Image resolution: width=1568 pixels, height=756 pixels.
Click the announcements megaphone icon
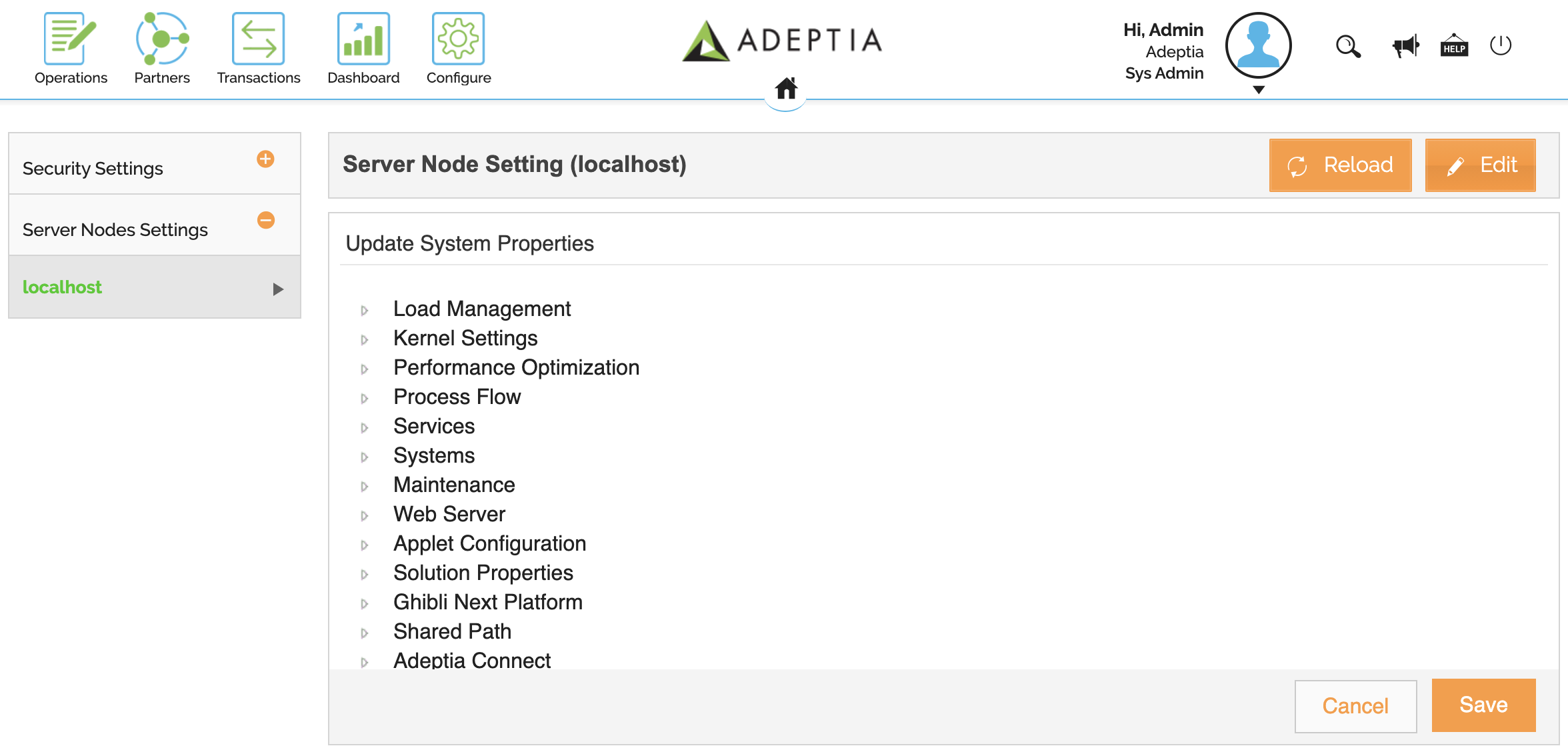click(1405, 47)
